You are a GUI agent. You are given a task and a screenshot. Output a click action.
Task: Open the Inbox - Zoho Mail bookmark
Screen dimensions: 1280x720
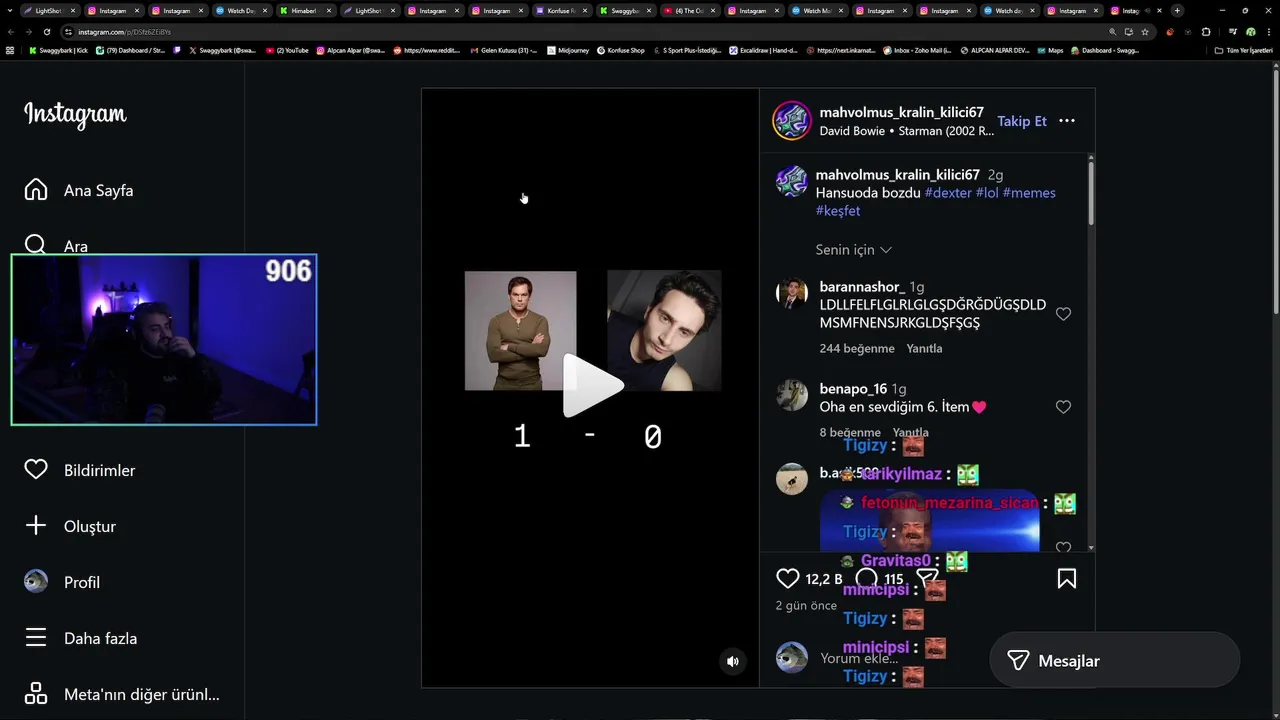coord(917,50)
